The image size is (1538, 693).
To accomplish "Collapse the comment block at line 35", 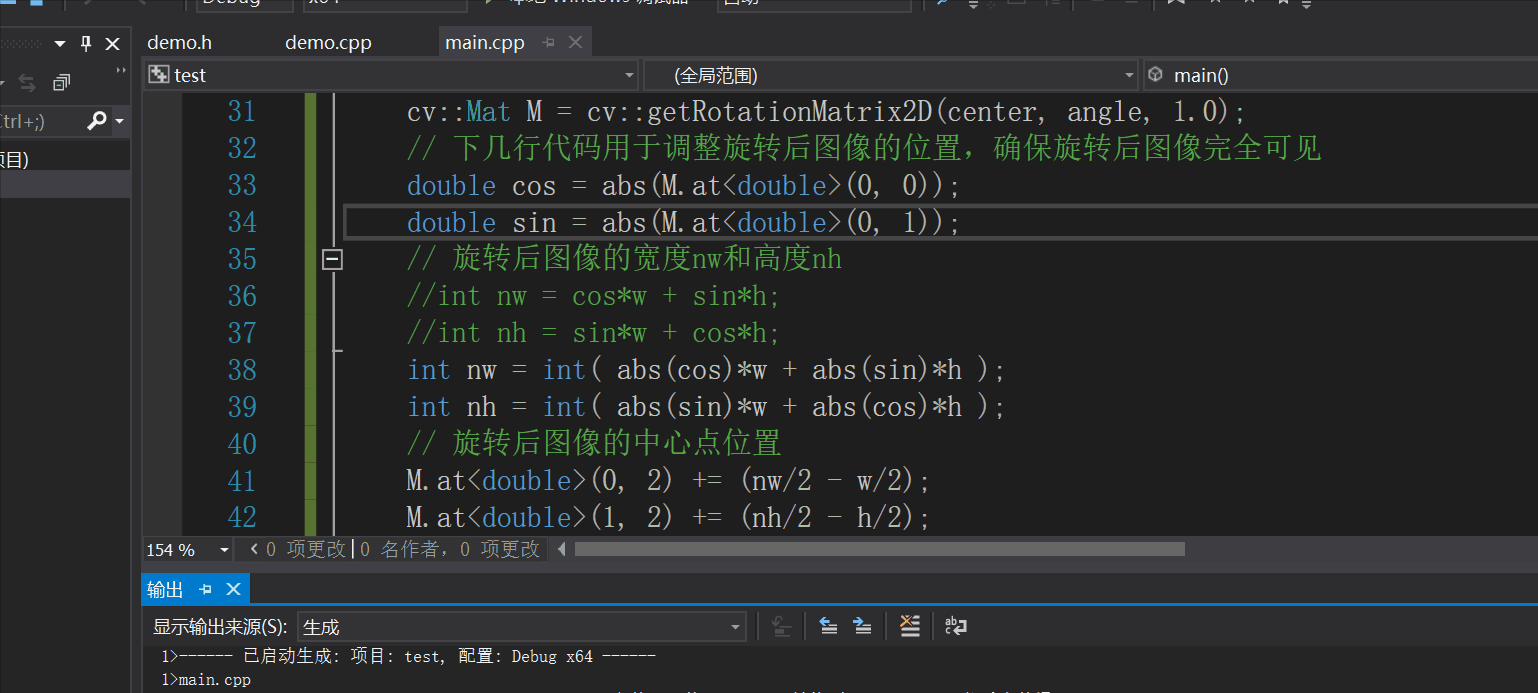I will point(332,259).
